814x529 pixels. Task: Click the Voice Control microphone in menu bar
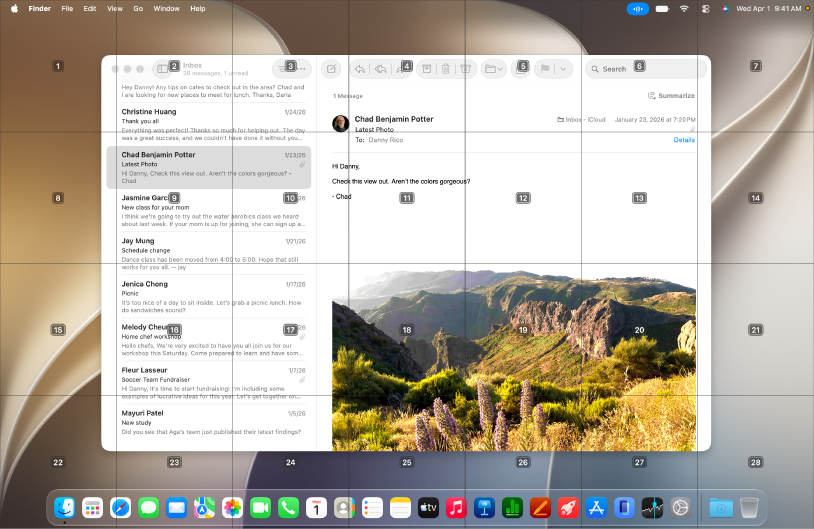click(637, 8)
